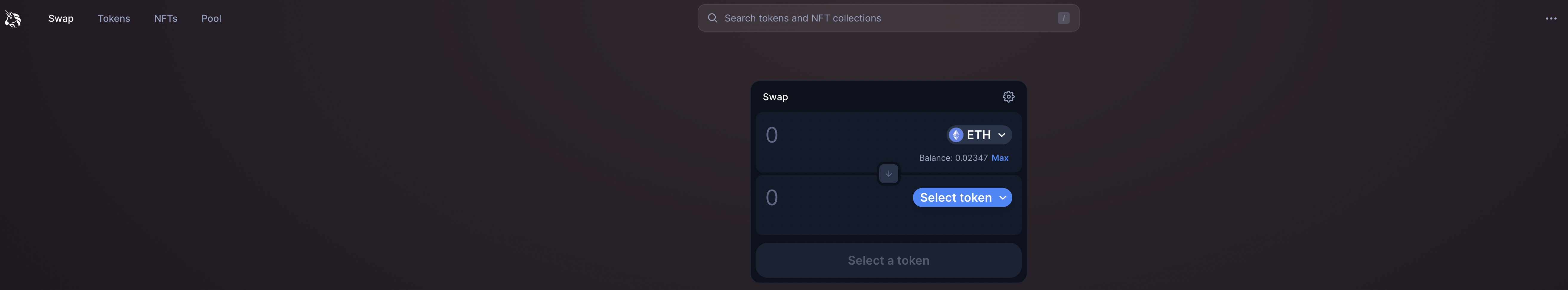The image size is (1568, 290).
Task: Open the Select token dropdown
Action: point(962,198)
